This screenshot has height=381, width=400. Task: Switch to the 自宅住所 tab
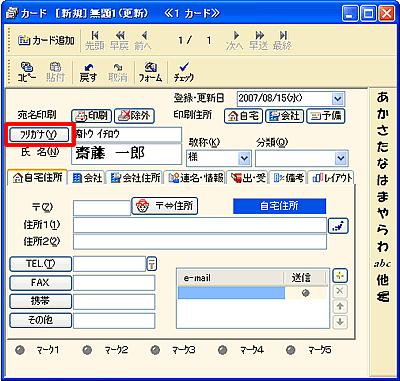pos(37,178)
